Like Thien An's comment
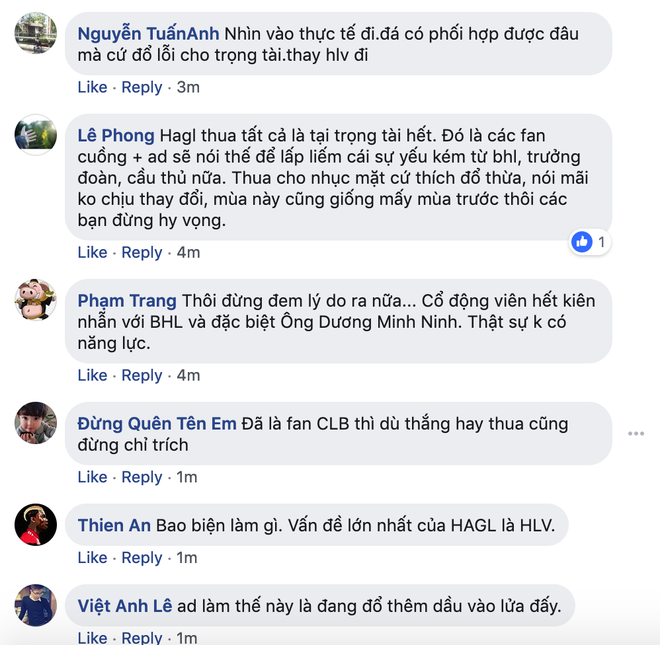The image size is (660, 645). click(92, 558)
